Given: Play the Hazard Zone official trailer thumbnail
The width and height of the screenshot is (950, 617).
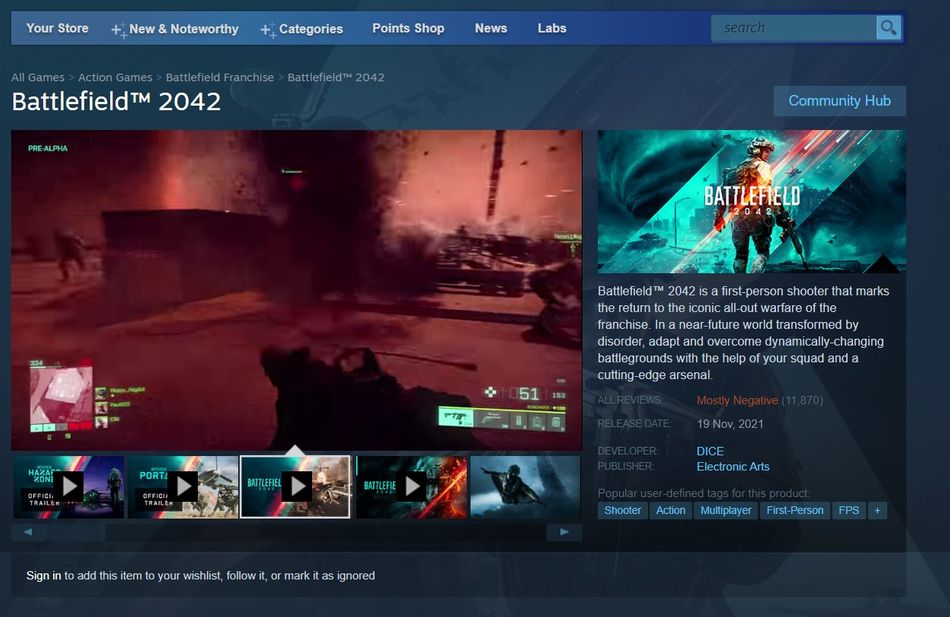Looking at the screenshot, I should (68, 487).
